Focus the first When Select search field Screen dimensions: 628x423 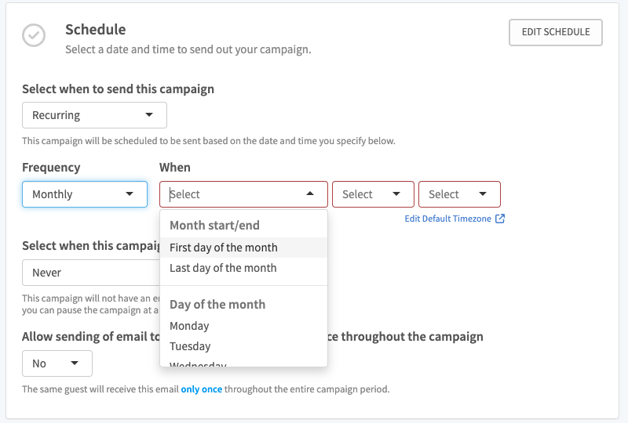(x=230, y=194)
